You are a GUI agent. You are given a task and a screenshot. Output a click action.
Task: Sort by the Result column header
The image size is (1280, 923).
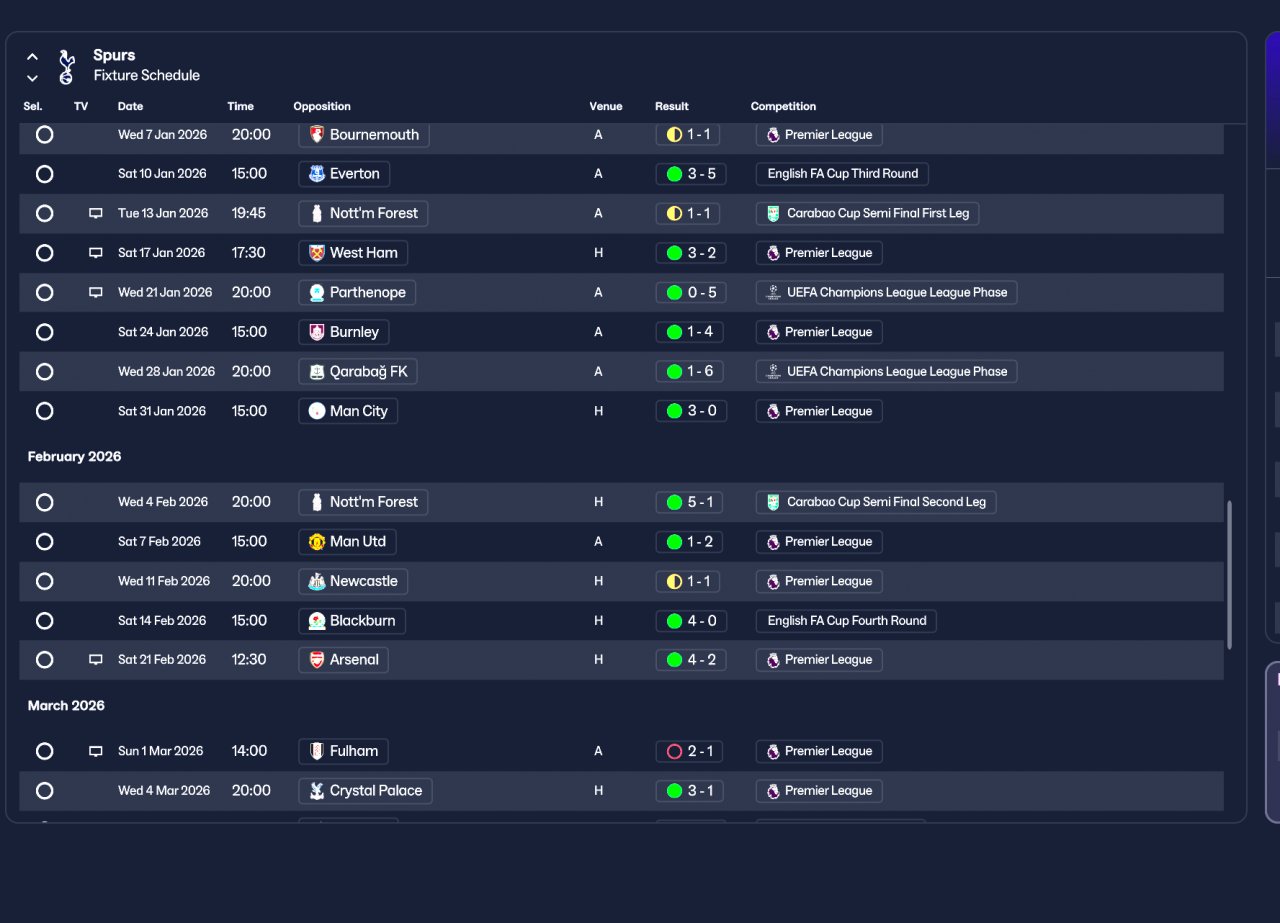point(672,107)
